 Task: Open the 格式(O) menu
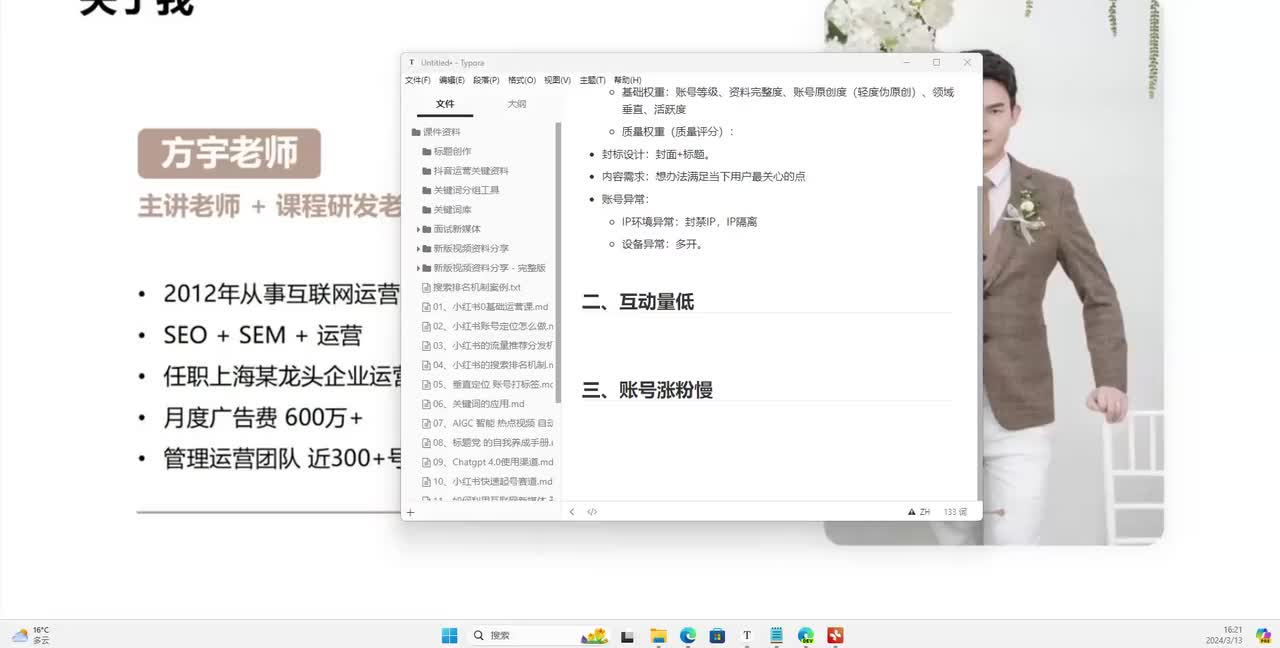click(522, 80)
